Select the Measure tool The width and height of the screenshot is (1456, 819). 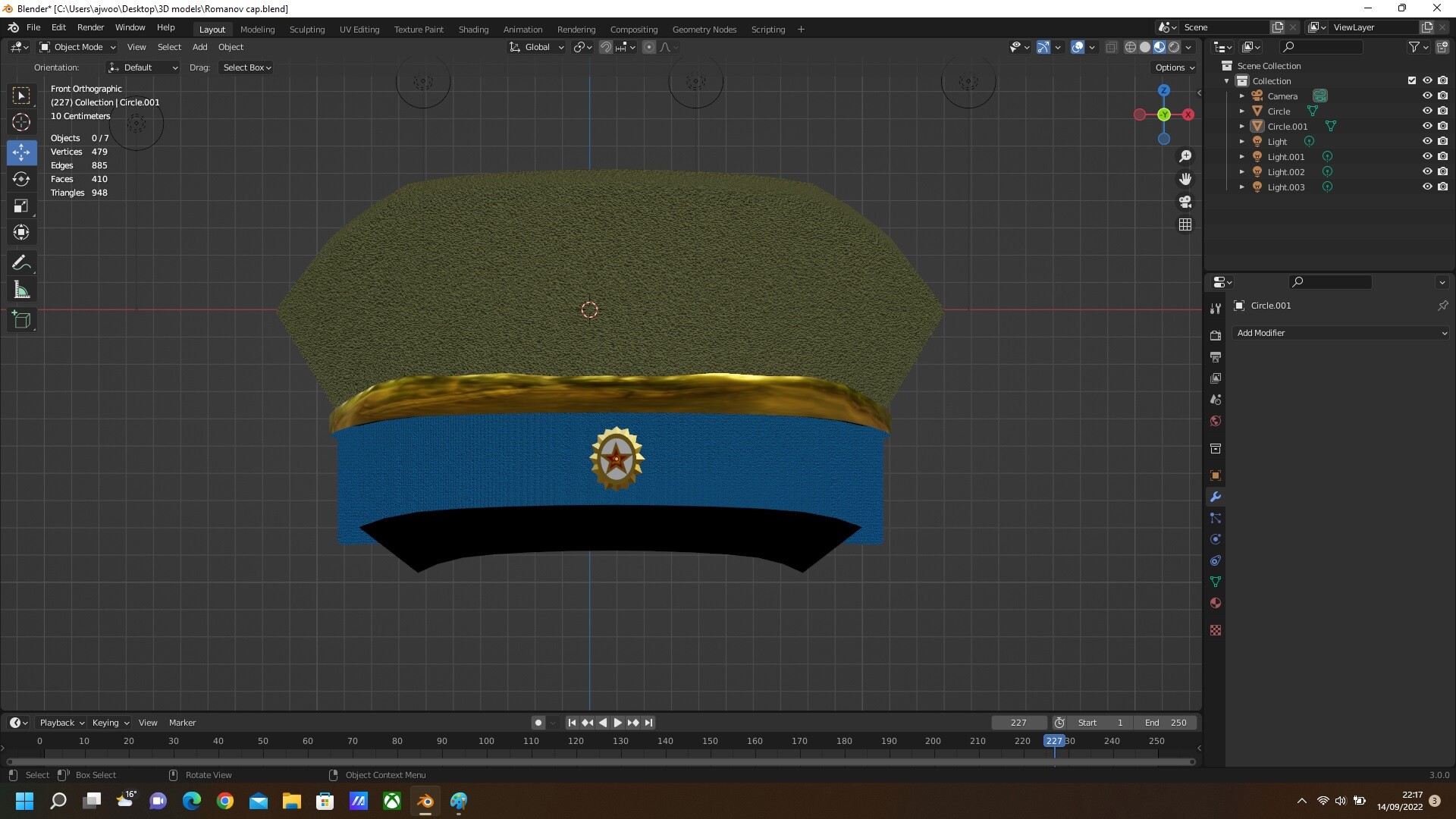[x=21, y=289]
